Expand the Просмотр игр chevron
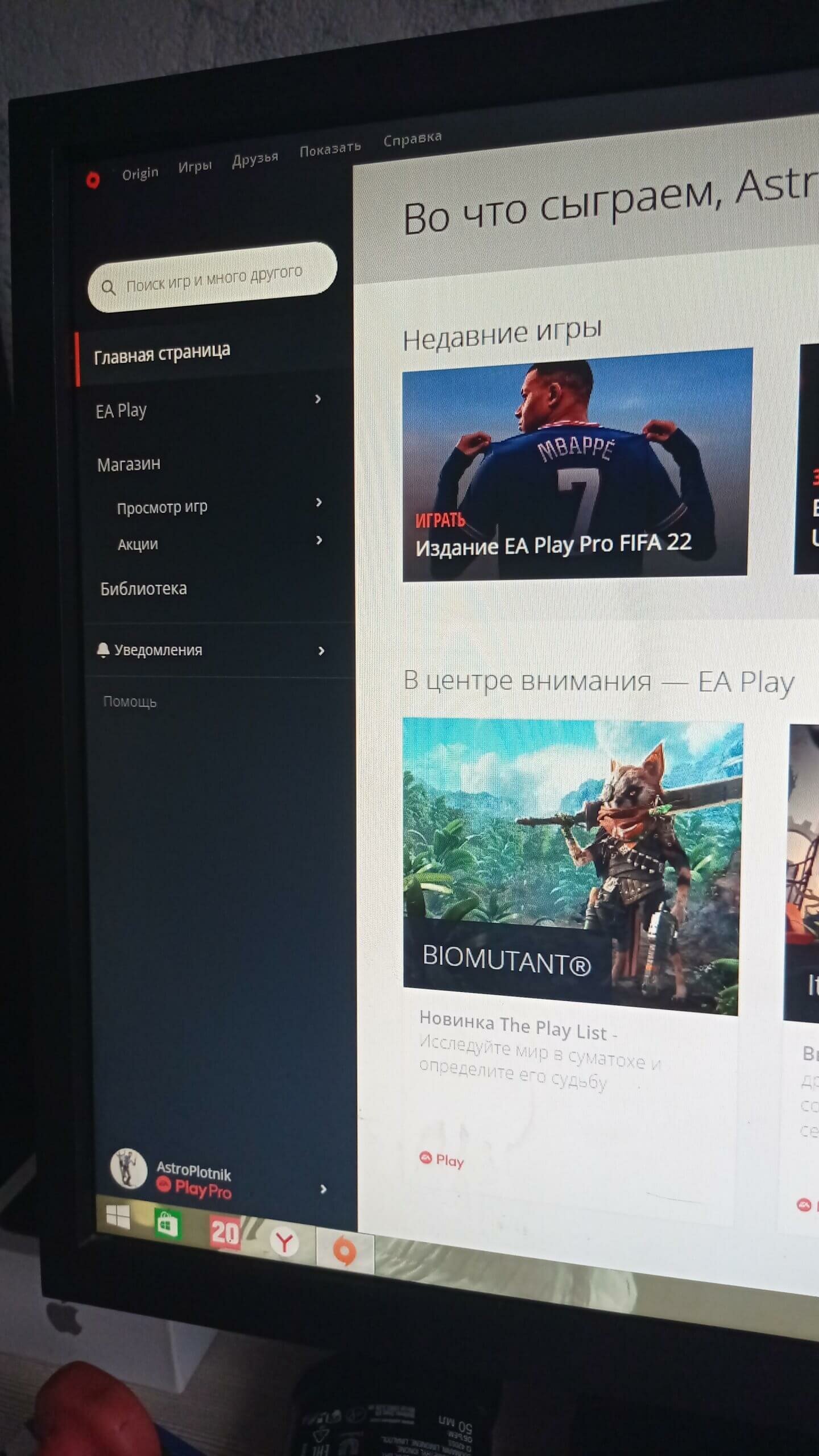Viewport: 819px width, 1456px height. point(318,502)
